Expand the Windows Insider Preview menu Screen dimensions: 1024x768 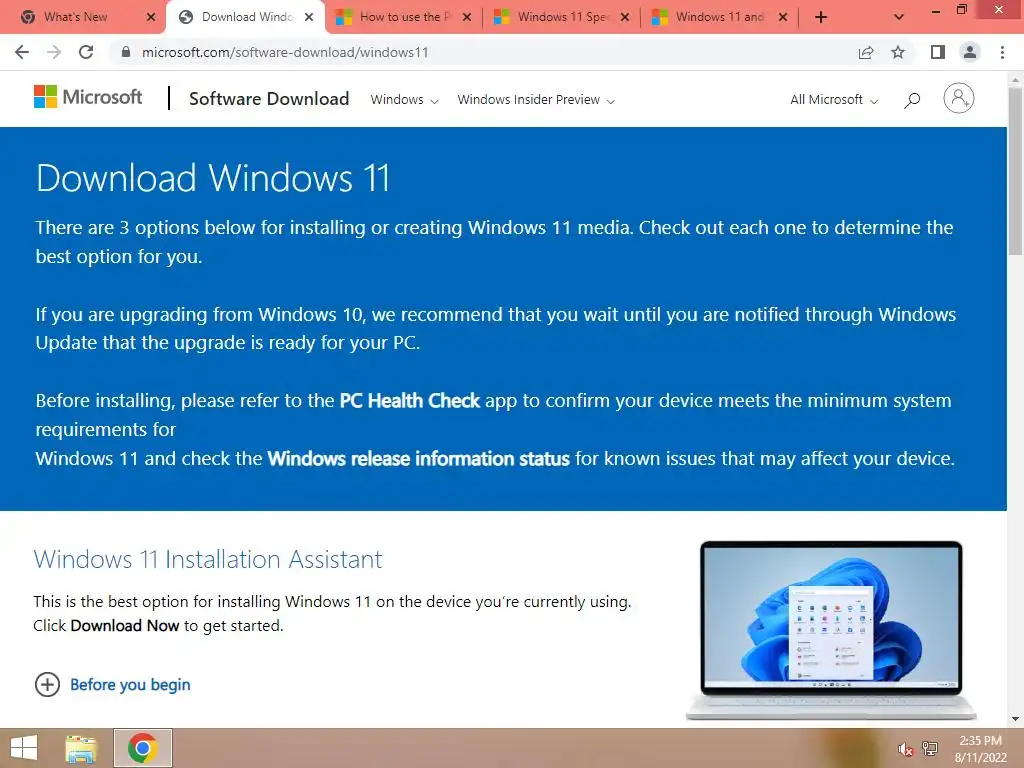(536, 100)
